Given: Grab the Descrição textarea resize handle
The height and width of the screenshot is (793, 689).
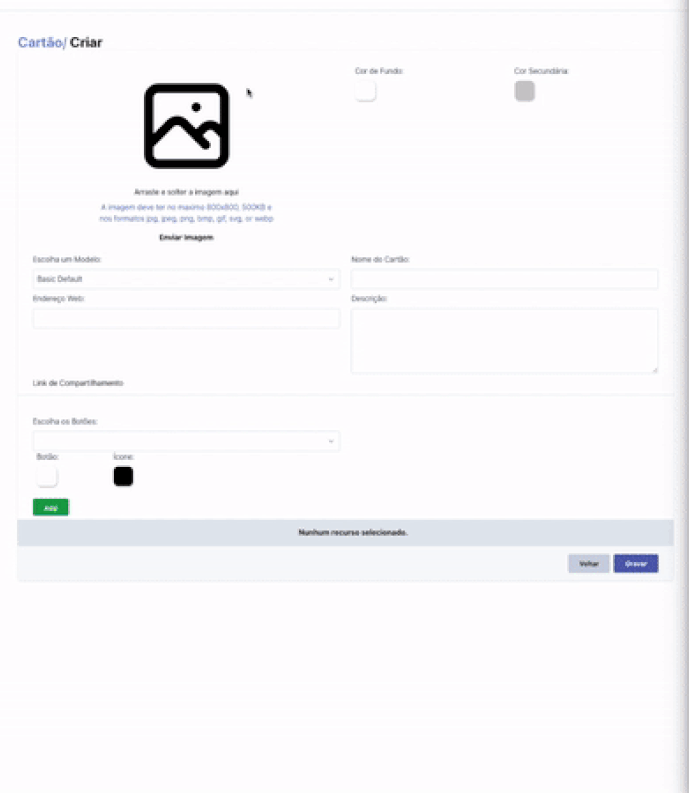Looking at the screenshot, I should (x=655, y=370).
